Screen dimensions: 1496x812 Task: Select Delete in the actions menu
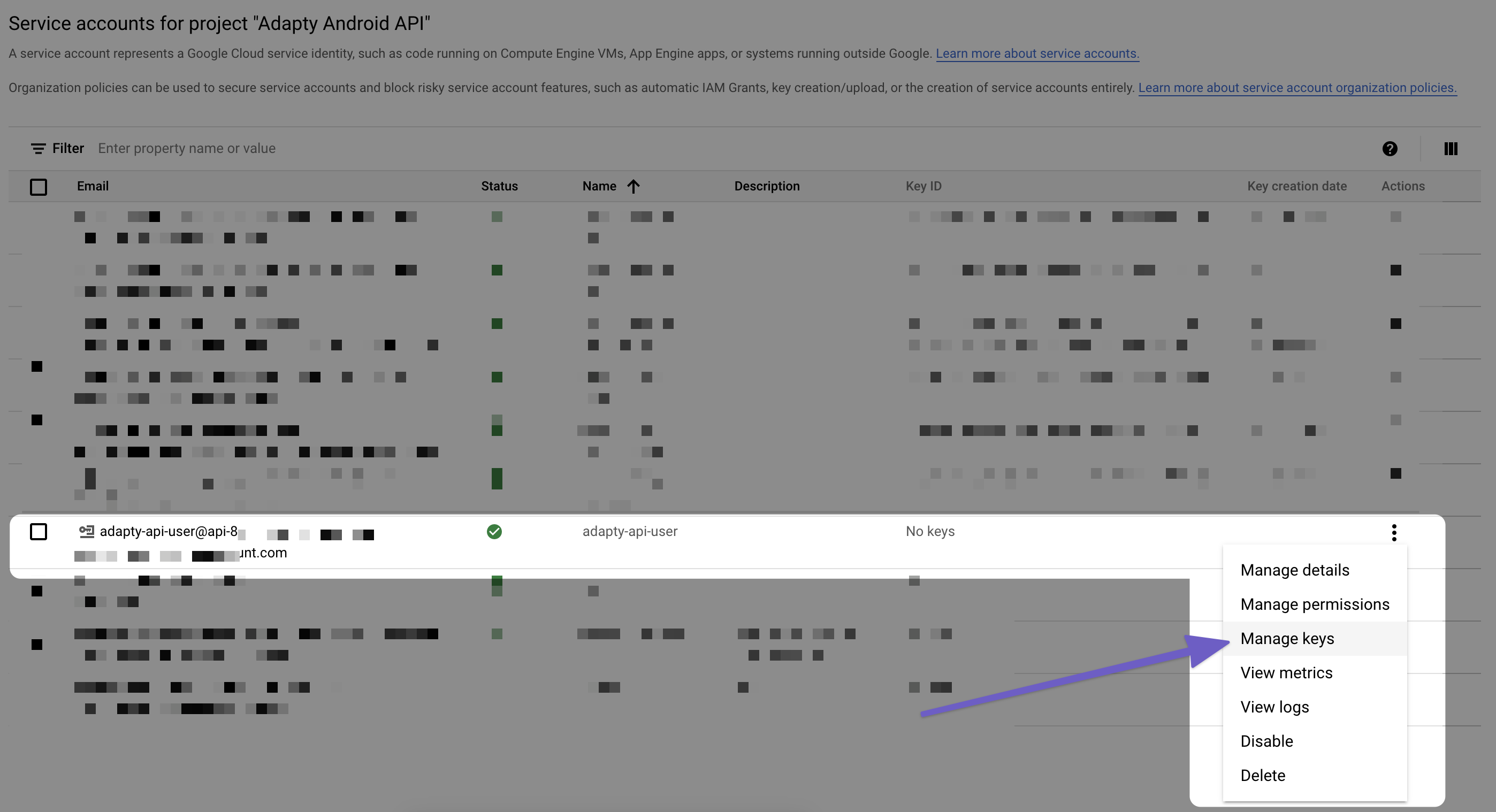click(1262, 776)
